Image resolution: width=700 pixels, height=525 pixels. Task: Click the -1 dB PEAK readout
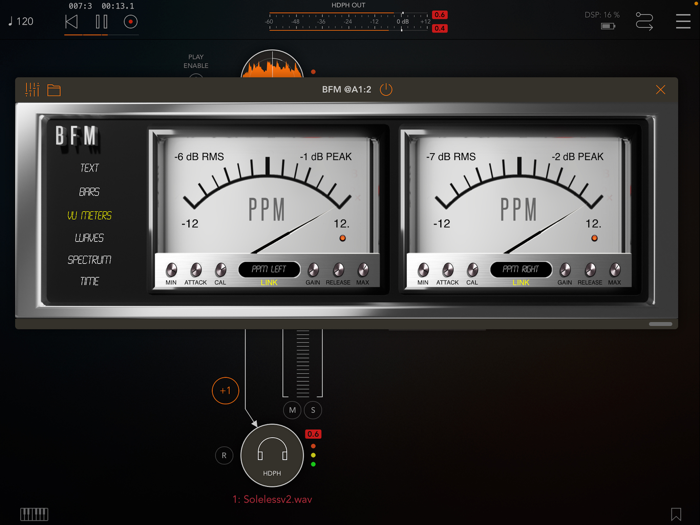[x=326, y=157]
